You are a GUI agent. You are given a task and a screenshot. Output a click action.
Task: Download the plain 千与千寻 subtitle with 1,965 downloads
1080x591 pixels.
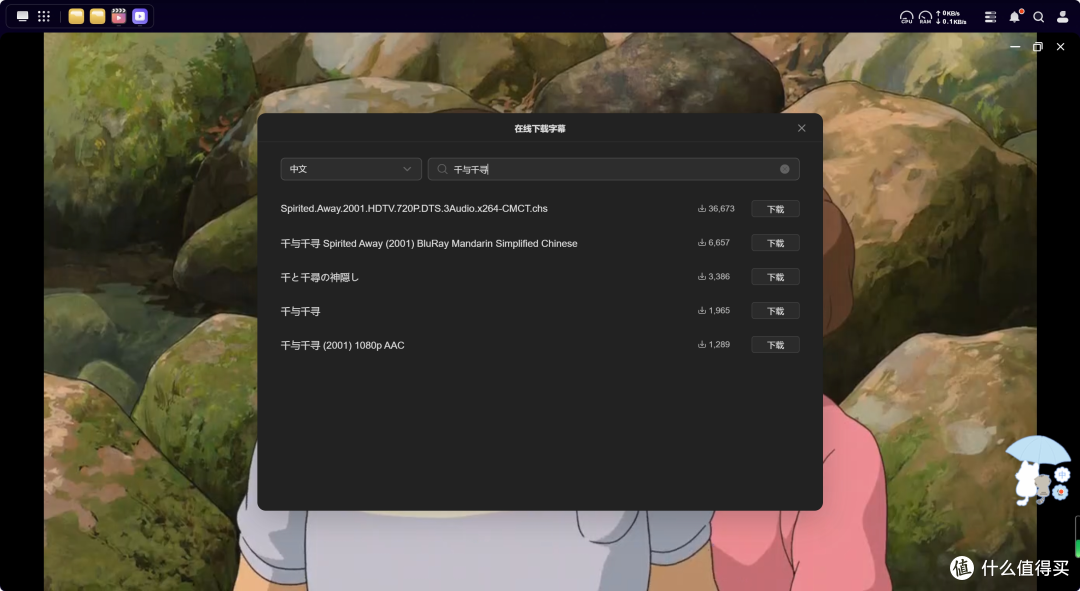775,311
